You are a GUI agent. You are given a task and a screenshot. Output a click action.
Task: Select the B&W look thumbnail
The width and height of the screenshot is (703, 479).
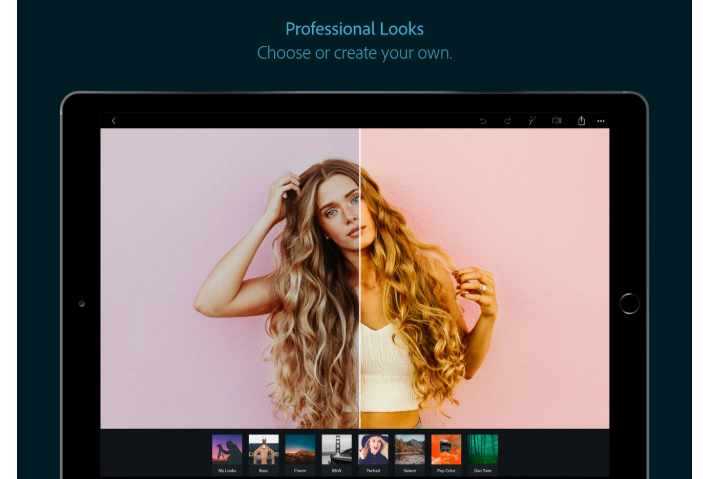(337, 449)
